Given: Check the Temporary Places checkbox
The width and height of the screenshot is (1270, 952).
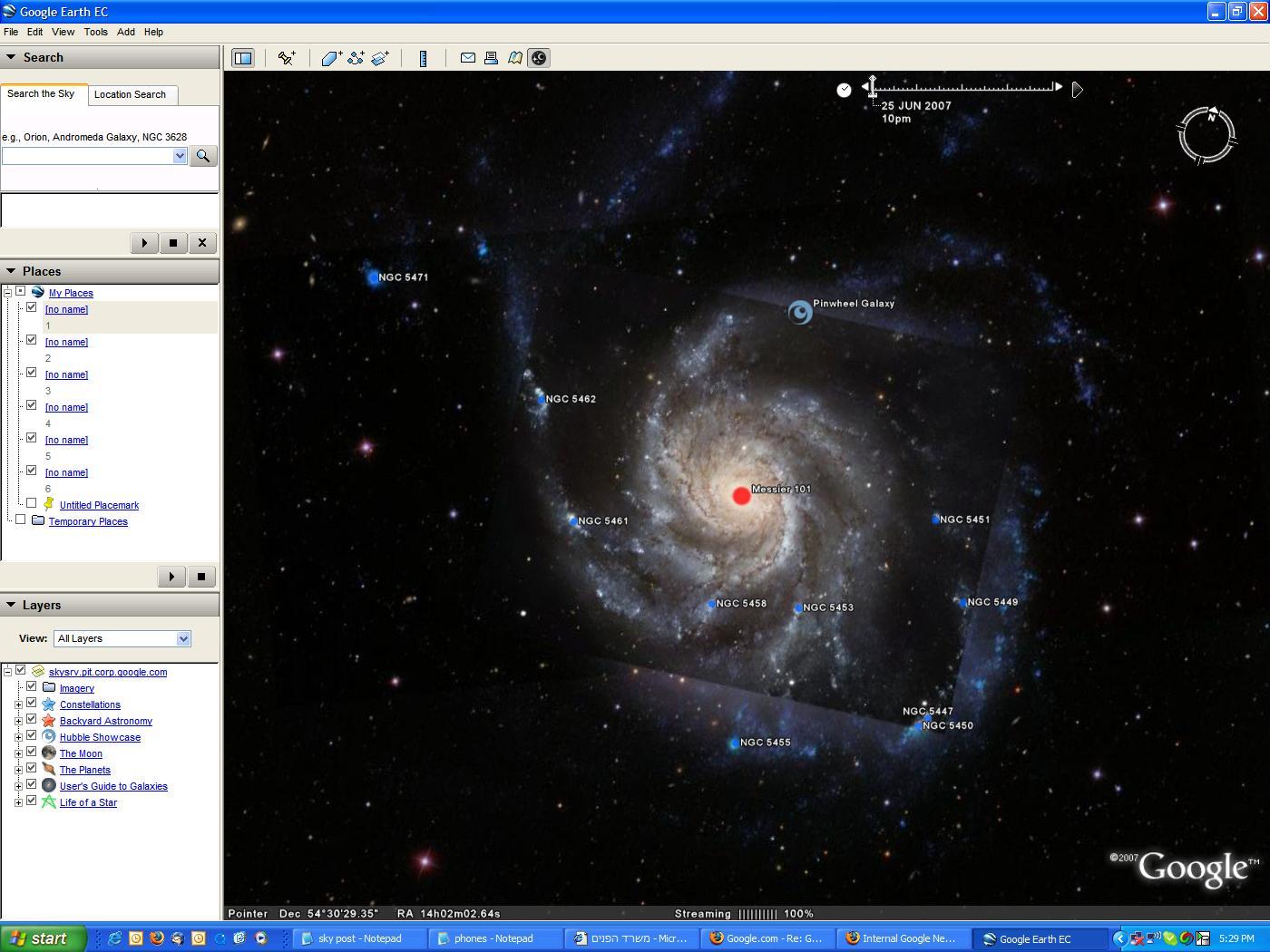Looking at the screenshot, I should coord(21,520).
